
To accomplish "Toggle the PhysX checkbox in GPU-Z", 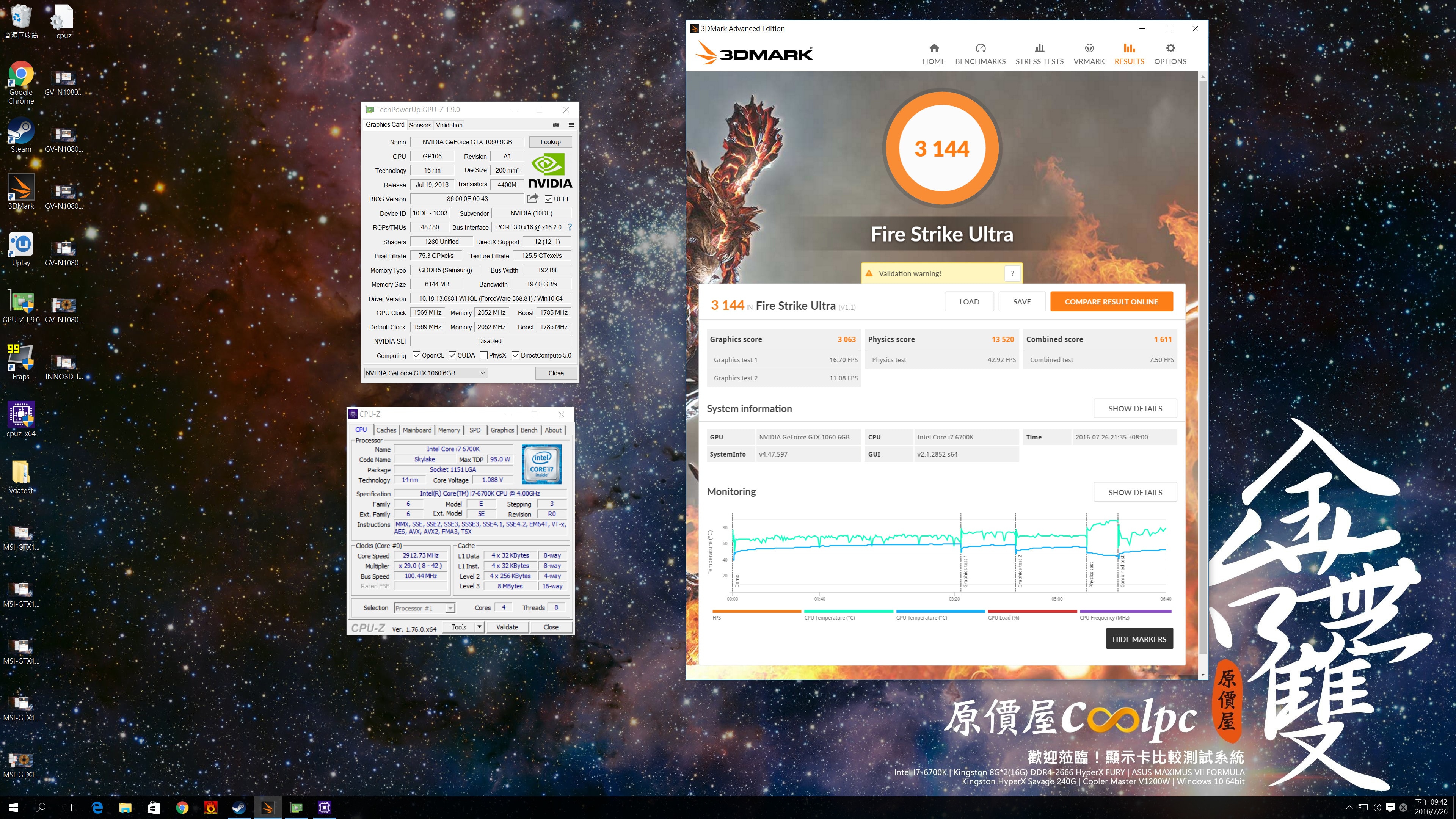I will point(484,356).
